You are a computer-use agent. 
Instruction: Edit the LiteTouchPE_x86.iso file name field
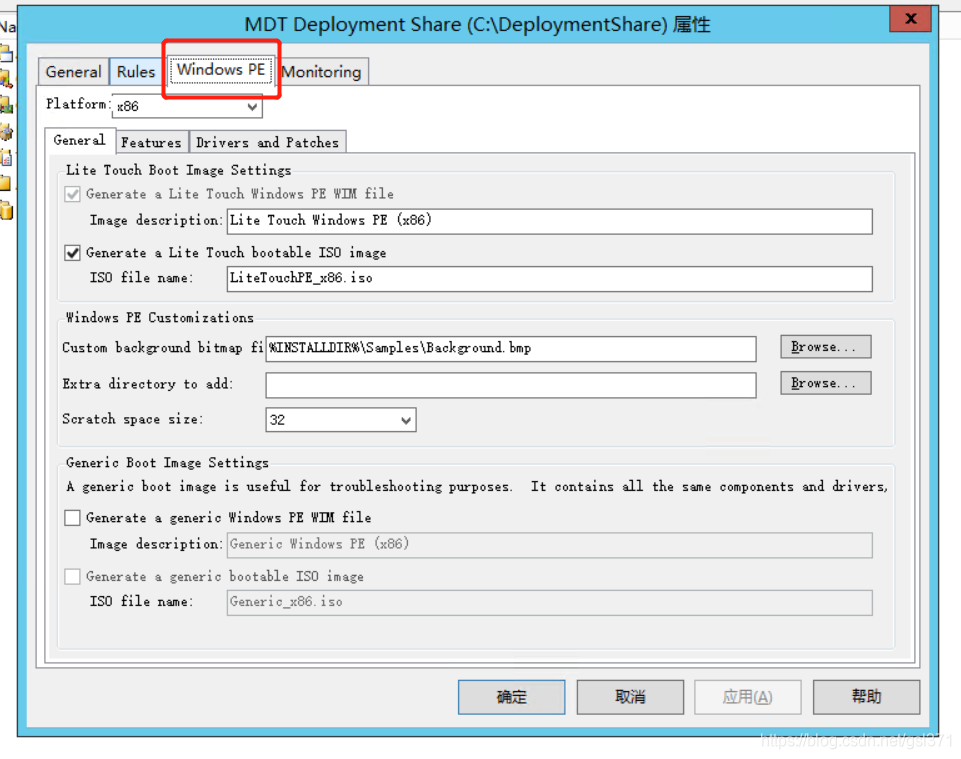(x=550, y=279)
